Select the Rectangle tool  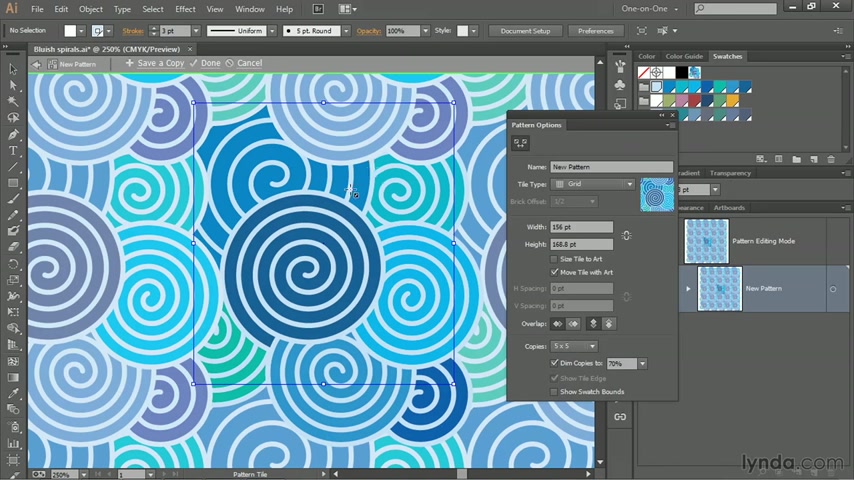point(13,183)
